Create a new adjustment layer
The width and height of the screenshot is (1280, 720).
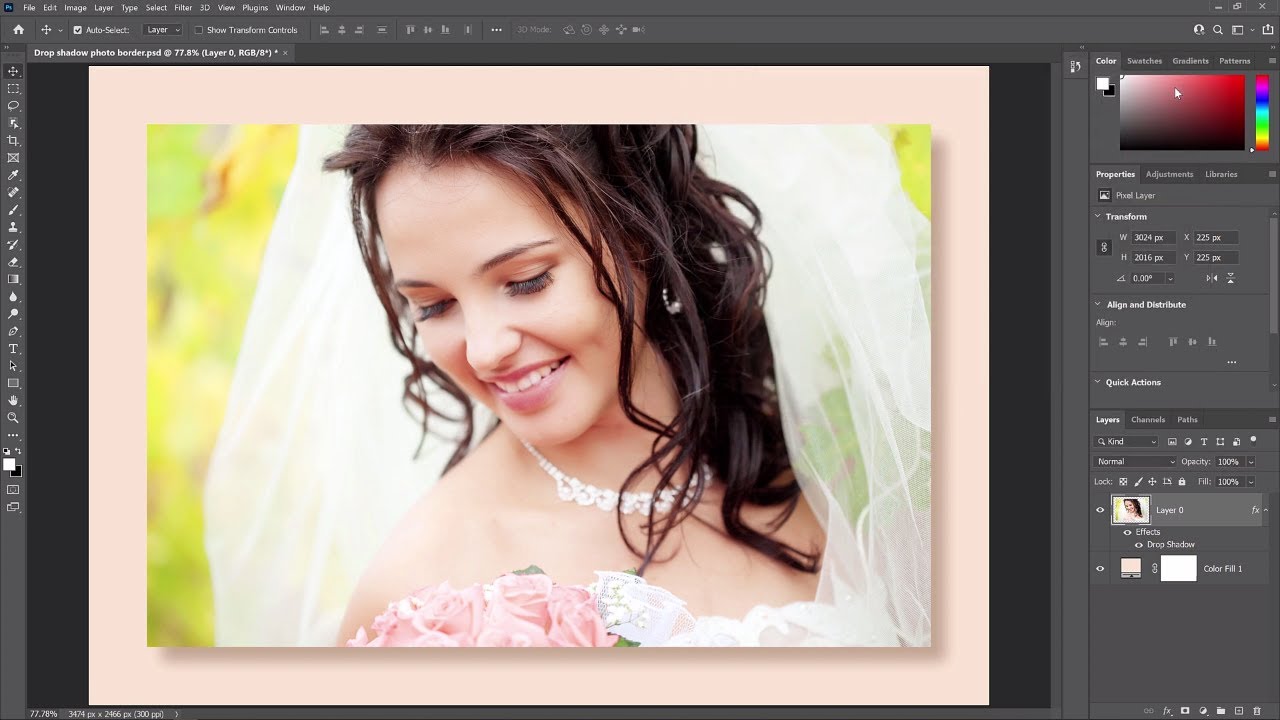pos(1203,711)
